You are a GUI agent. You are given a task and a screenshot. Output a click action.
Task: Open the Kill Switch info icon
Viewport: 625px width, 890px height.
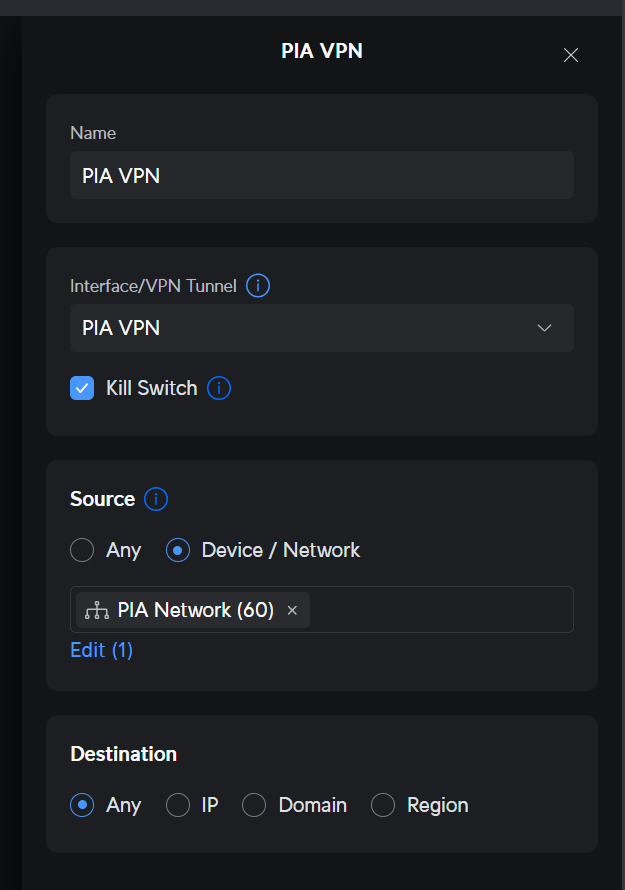(219, 388)
